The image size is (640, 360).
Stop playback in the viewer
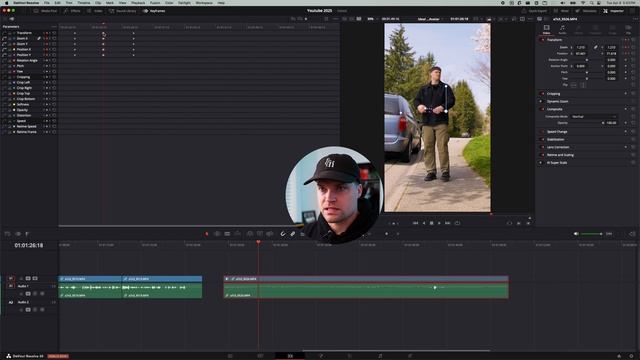431,223
